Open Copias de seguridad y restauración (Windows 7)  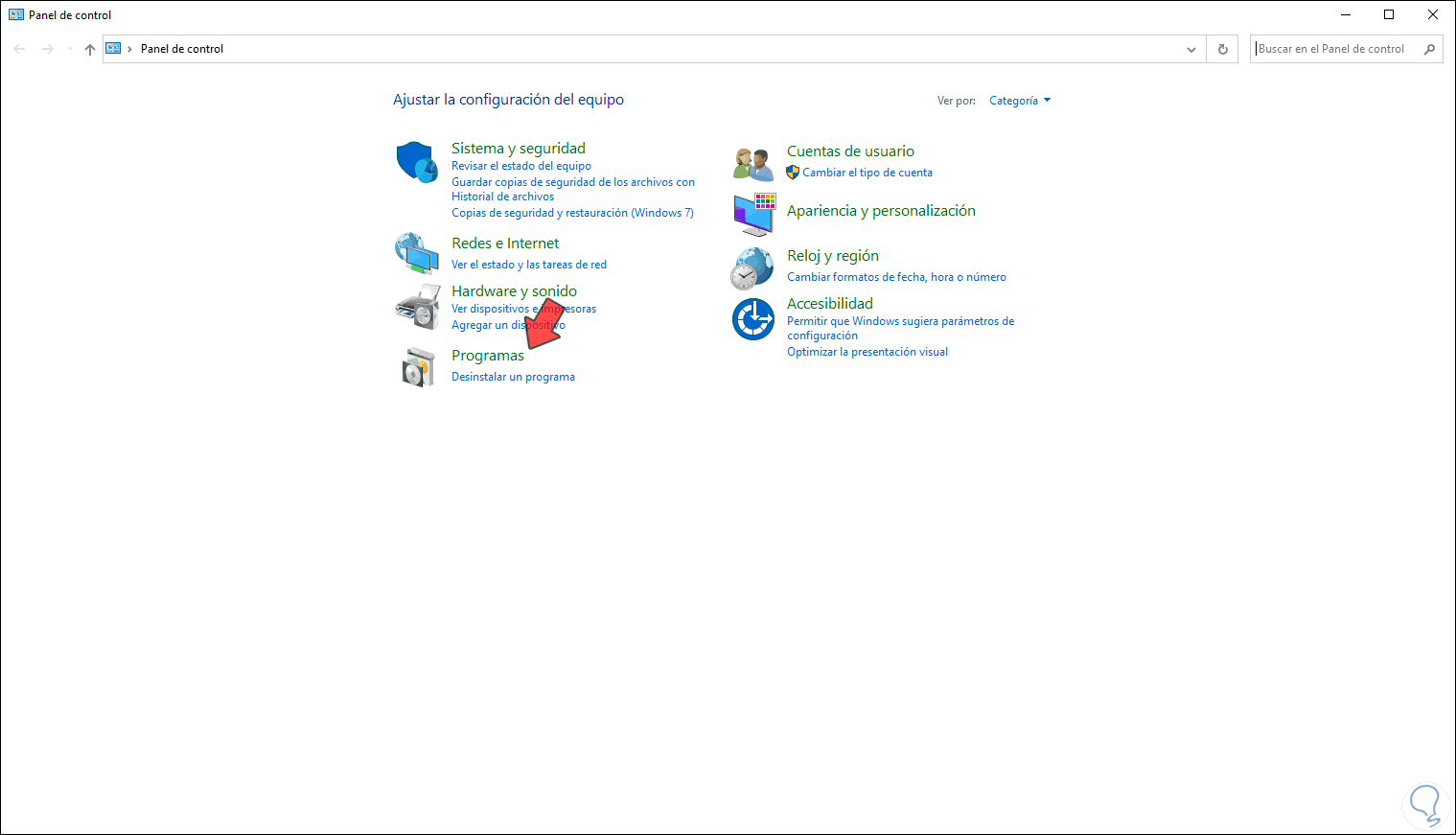coord(572,213)
